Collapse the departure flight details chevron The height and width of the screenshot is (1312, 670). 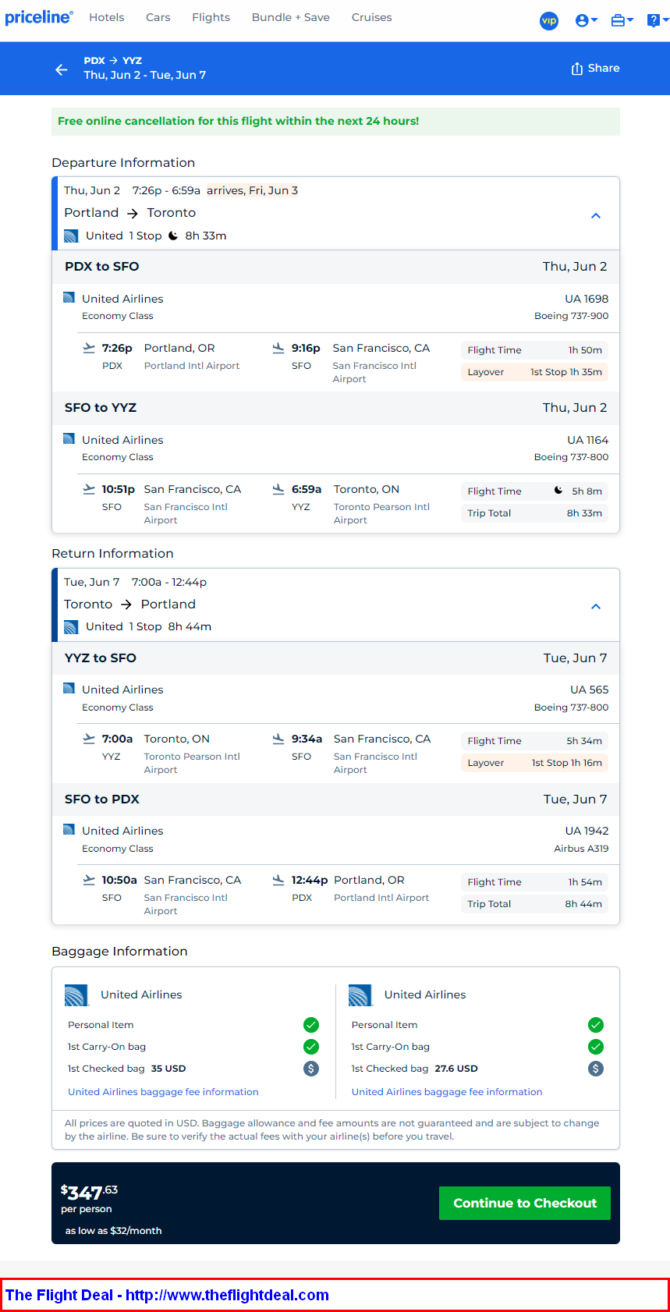(x=595, y=215)
